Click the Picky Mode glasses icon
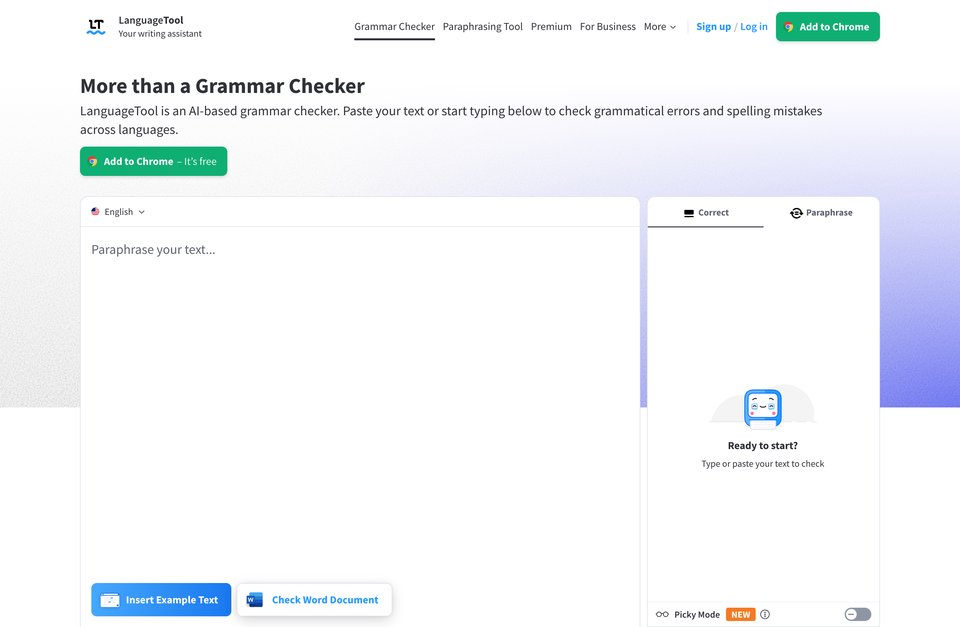This screenshot has width=960, height=627. coord(662,614)
